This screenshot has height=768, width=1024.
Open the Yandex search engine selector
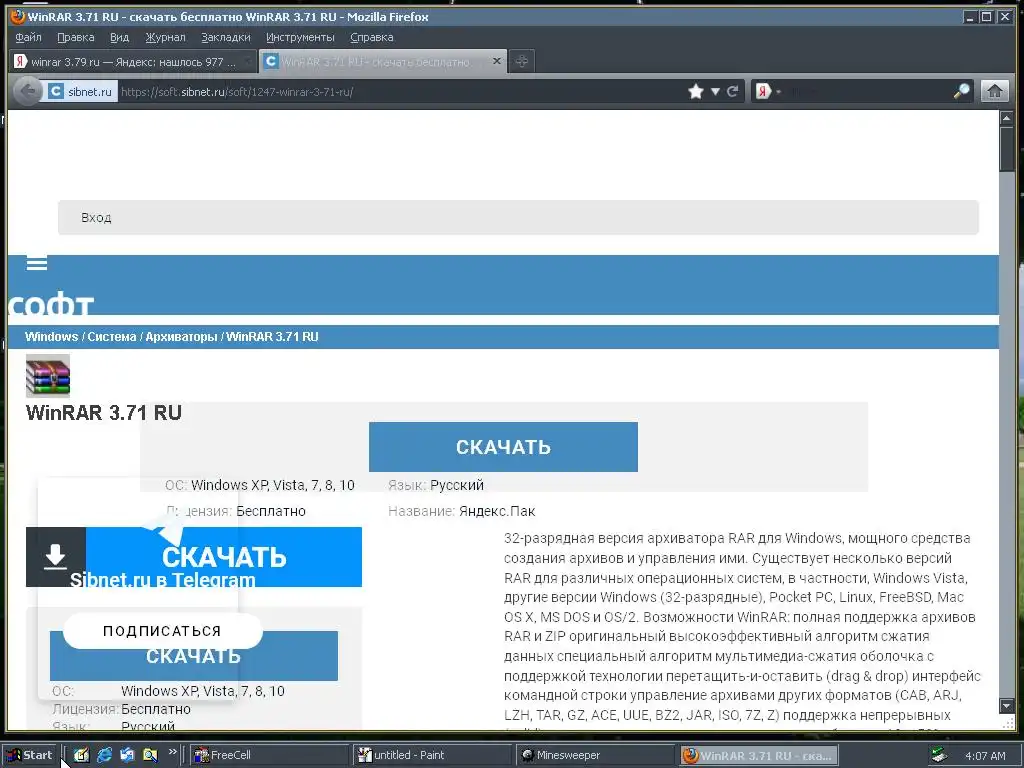[x=768, y=91]
